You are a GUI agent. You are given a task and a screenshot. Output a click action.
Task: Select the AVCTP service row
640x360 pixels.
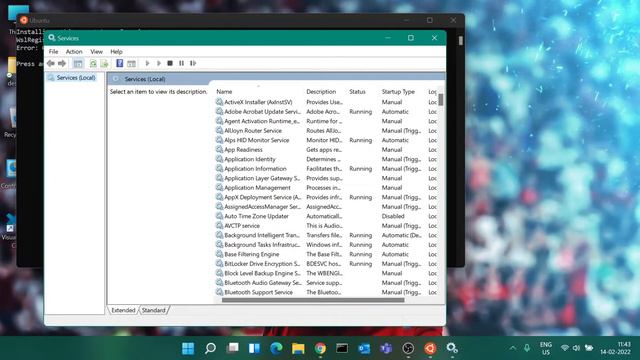327,226
